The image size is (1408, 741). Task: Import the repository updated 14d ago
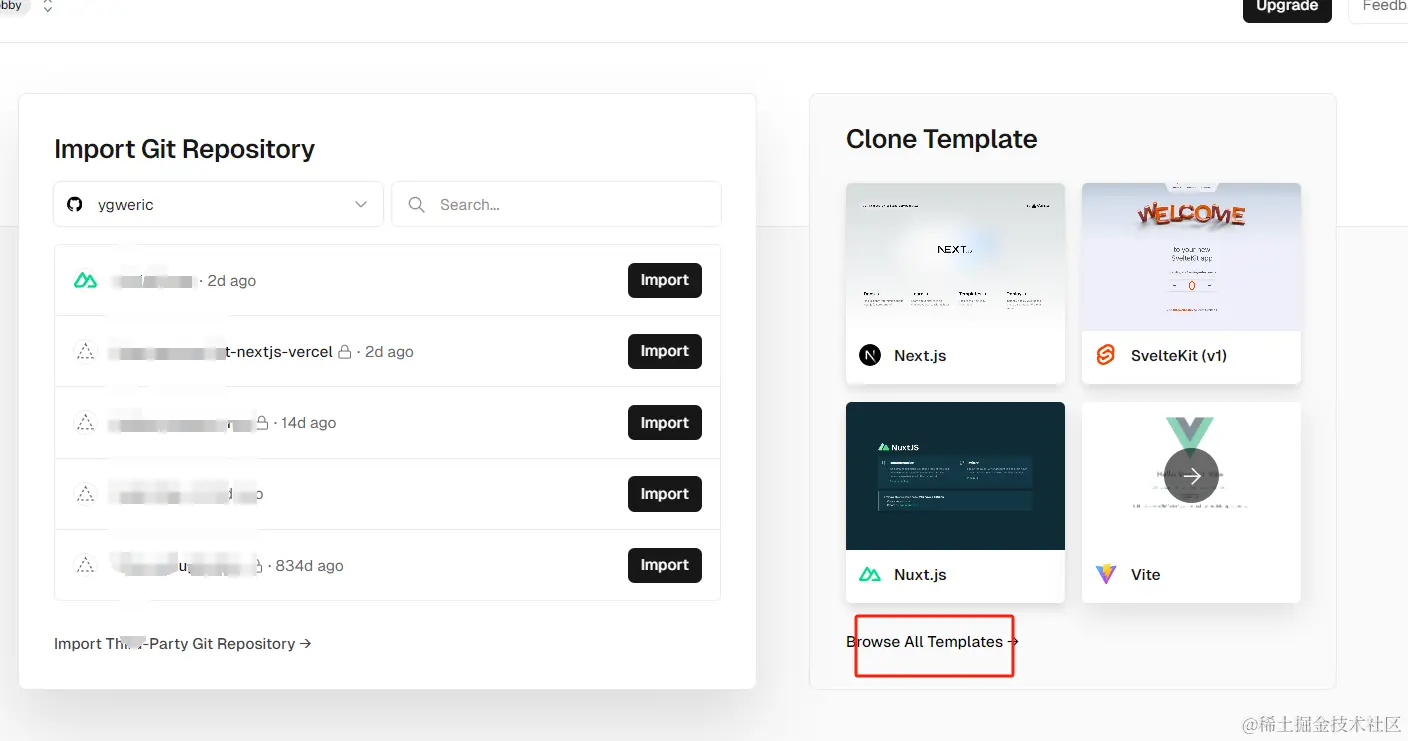pos(665,422)
